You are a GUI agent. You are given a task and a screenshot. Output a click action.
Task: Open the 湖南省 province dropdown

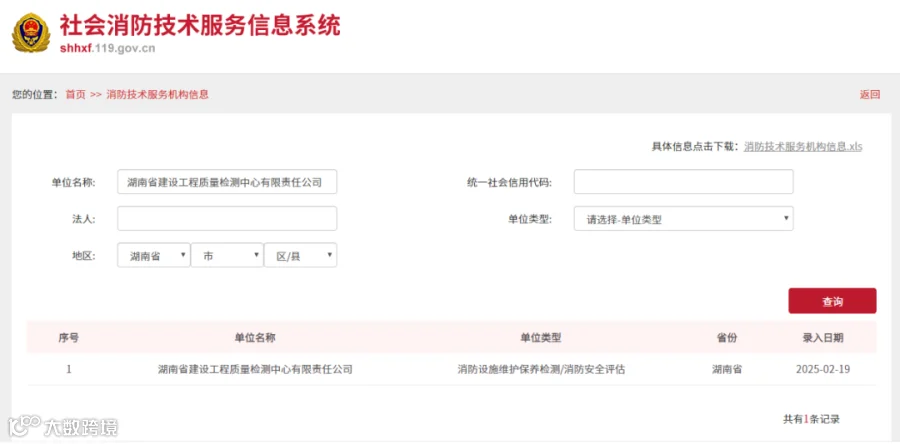tap(154, 255)
